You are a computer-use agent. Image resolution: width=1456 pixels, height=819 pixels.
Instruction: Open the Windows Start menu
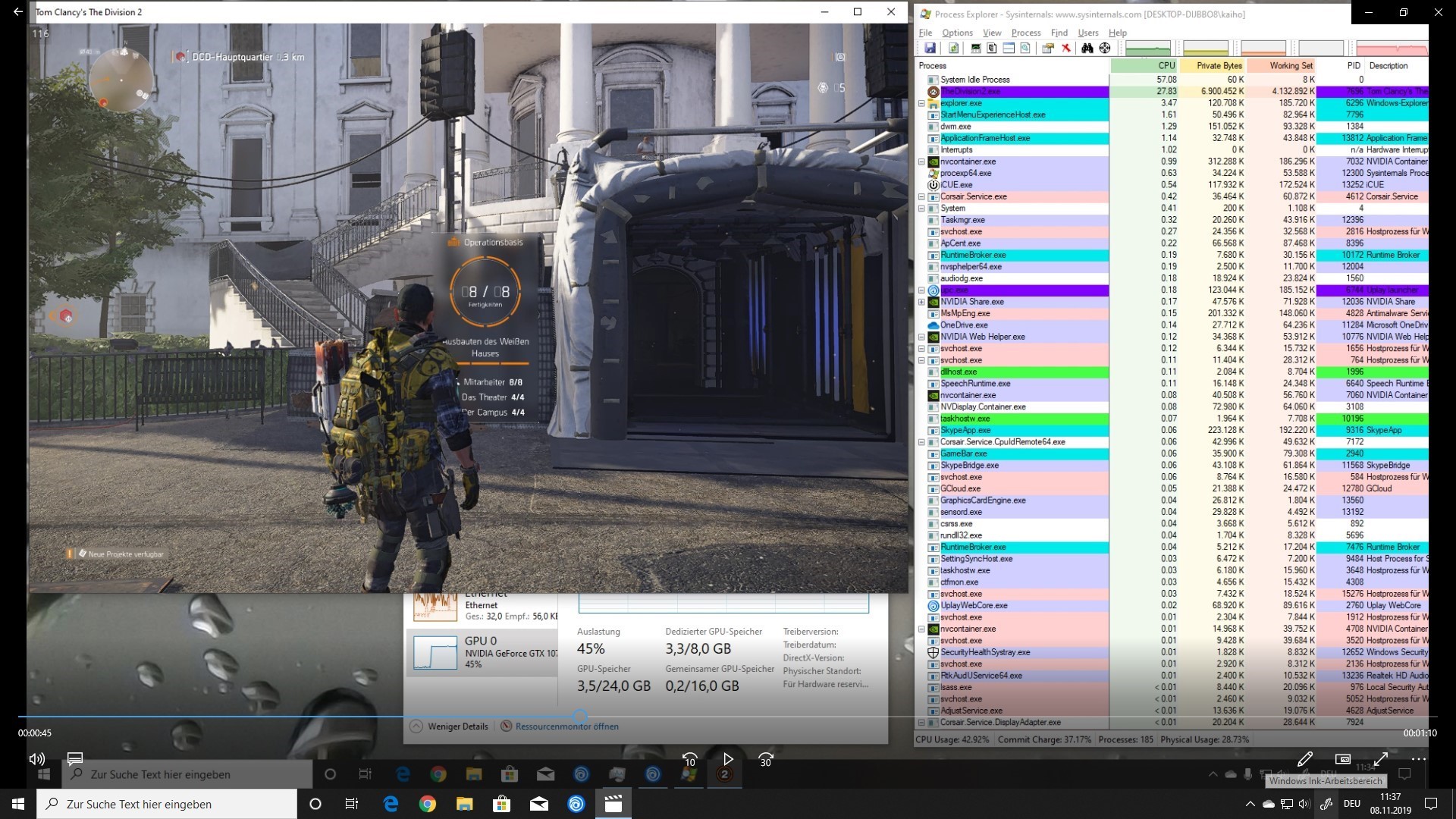pyautogui.click(x=17, y=804)
